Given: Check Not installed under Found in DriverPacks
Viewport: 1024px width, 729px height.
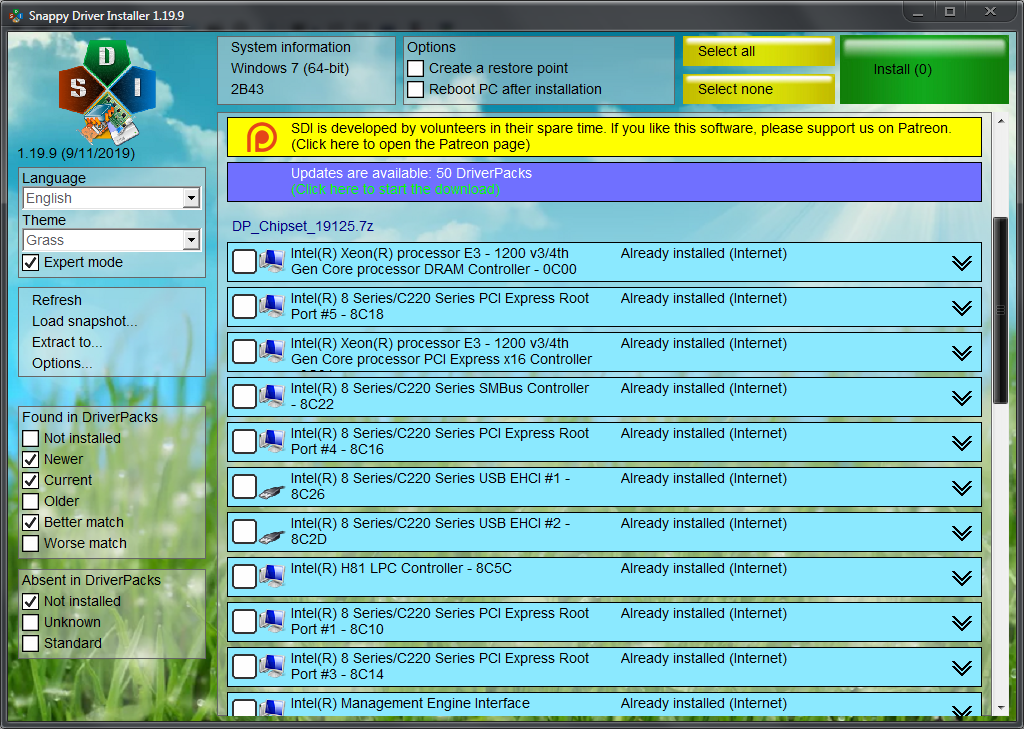Looking at the screenshot, I should tap(31, 438).
